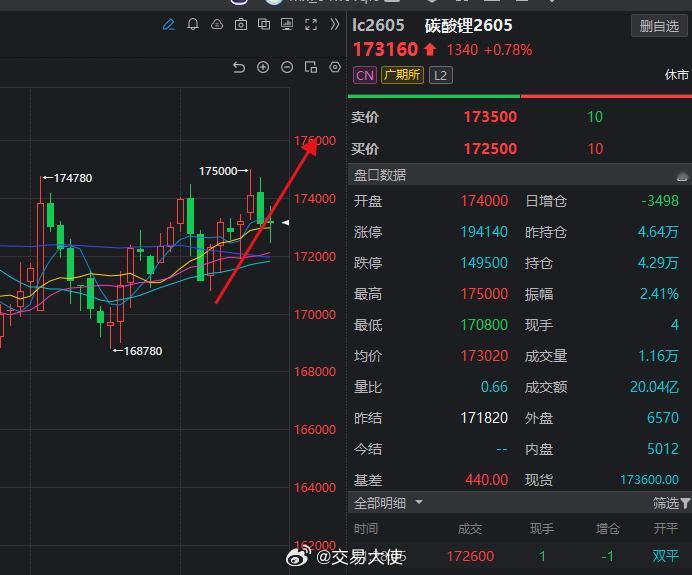This screenshot has width=692, height=575.
Task: Click the icon beside 盘口数据 header
Action: click(682, 177)
